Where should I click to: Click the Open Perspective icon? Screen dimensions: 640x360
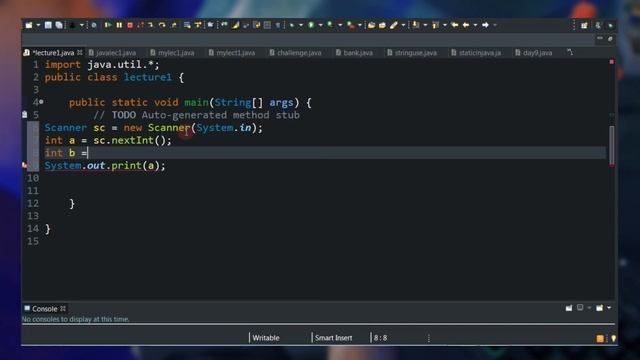click(584, 25)
